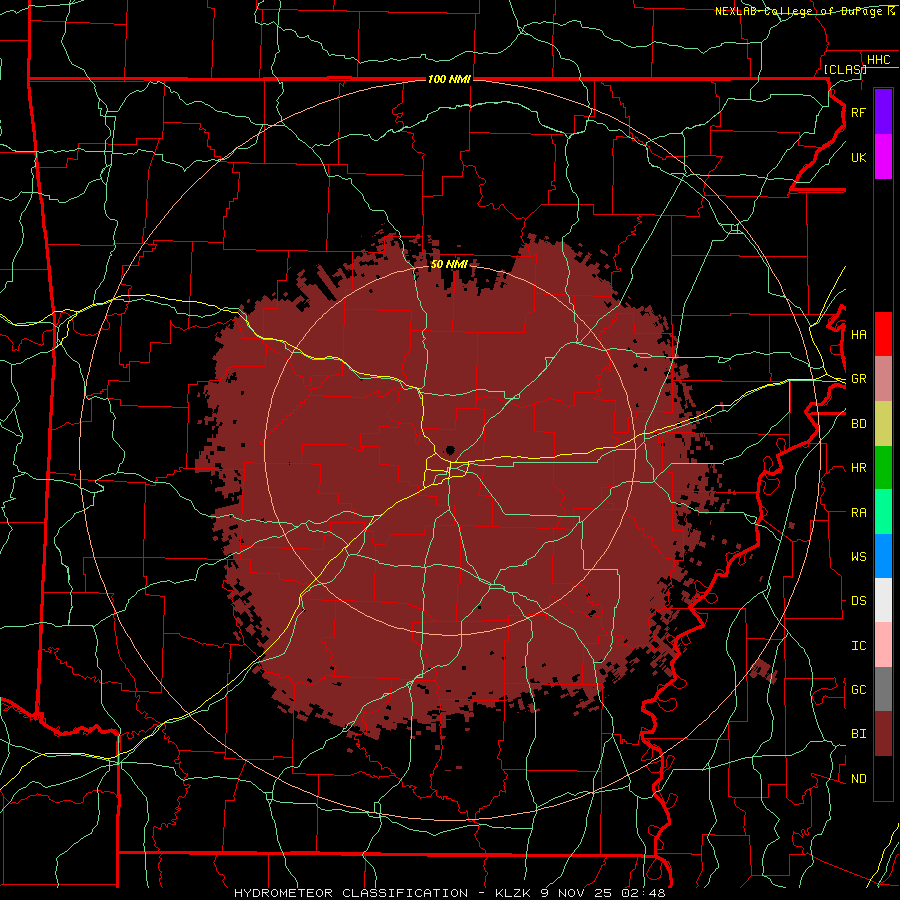Click the red HA legend color swatch
The width and height of the screenshot is (900, 900).
[883, 334]
